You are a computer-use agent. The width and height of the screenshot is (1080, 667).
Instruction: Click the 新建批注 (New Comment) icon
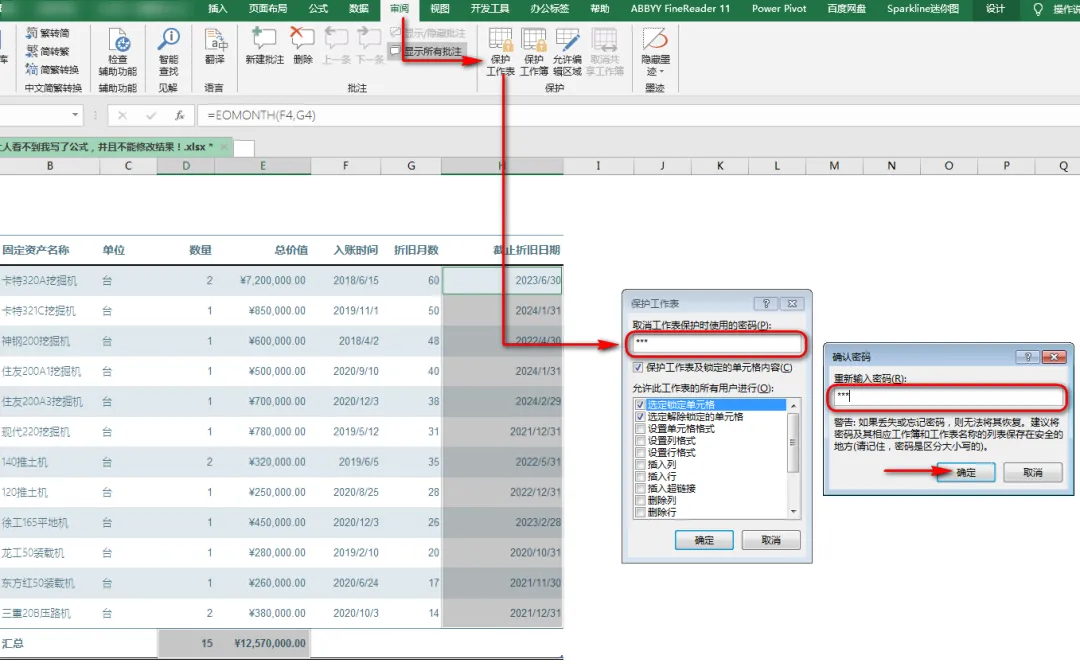[x=264, y=46]
